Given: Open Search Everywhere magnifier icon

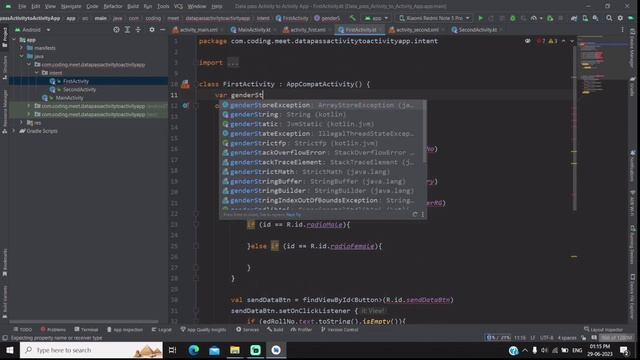Looking at the screenshot, I should (609, 18).
